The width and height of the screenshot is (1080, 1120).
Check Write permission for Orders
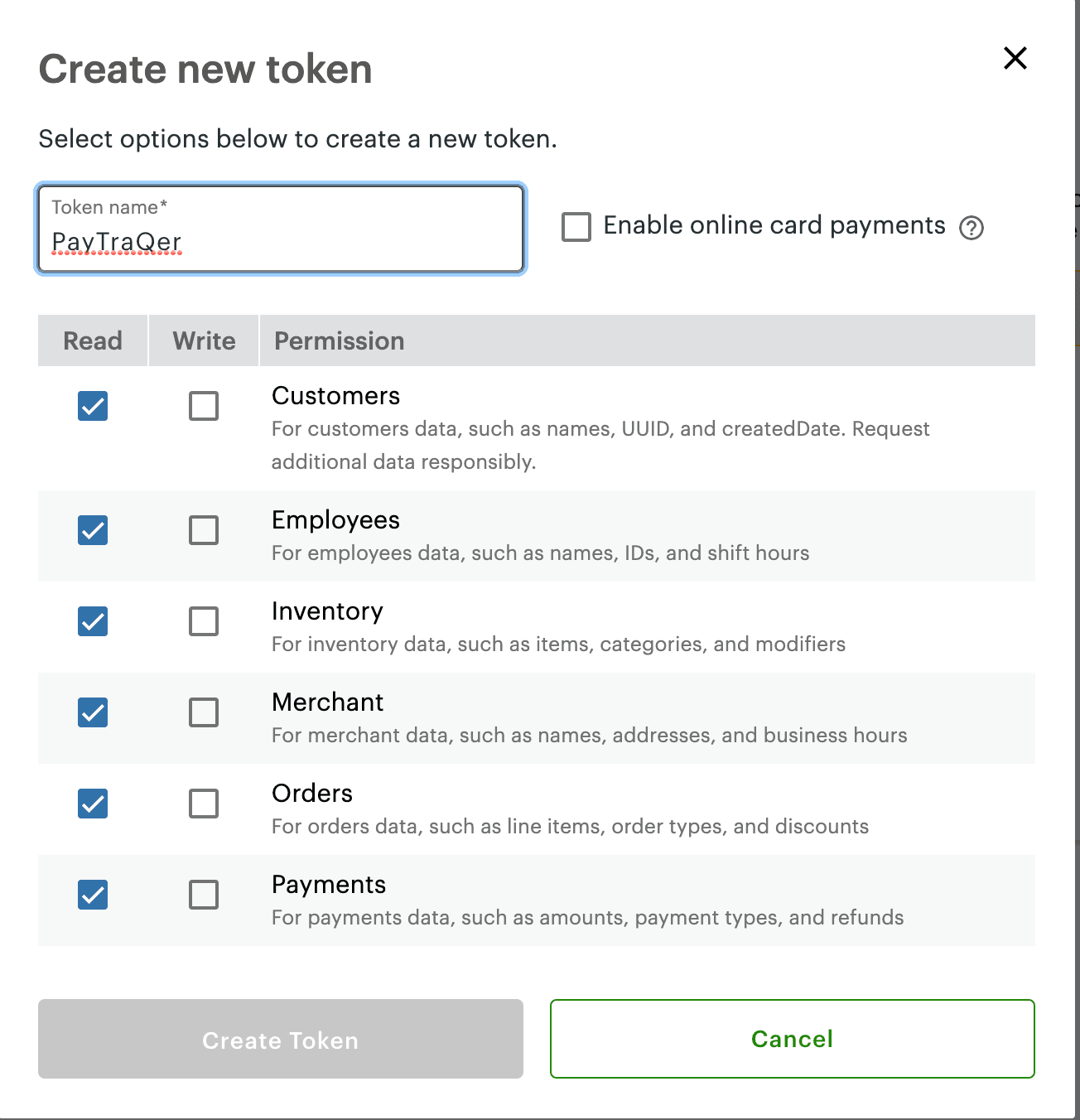pos(203,804)
